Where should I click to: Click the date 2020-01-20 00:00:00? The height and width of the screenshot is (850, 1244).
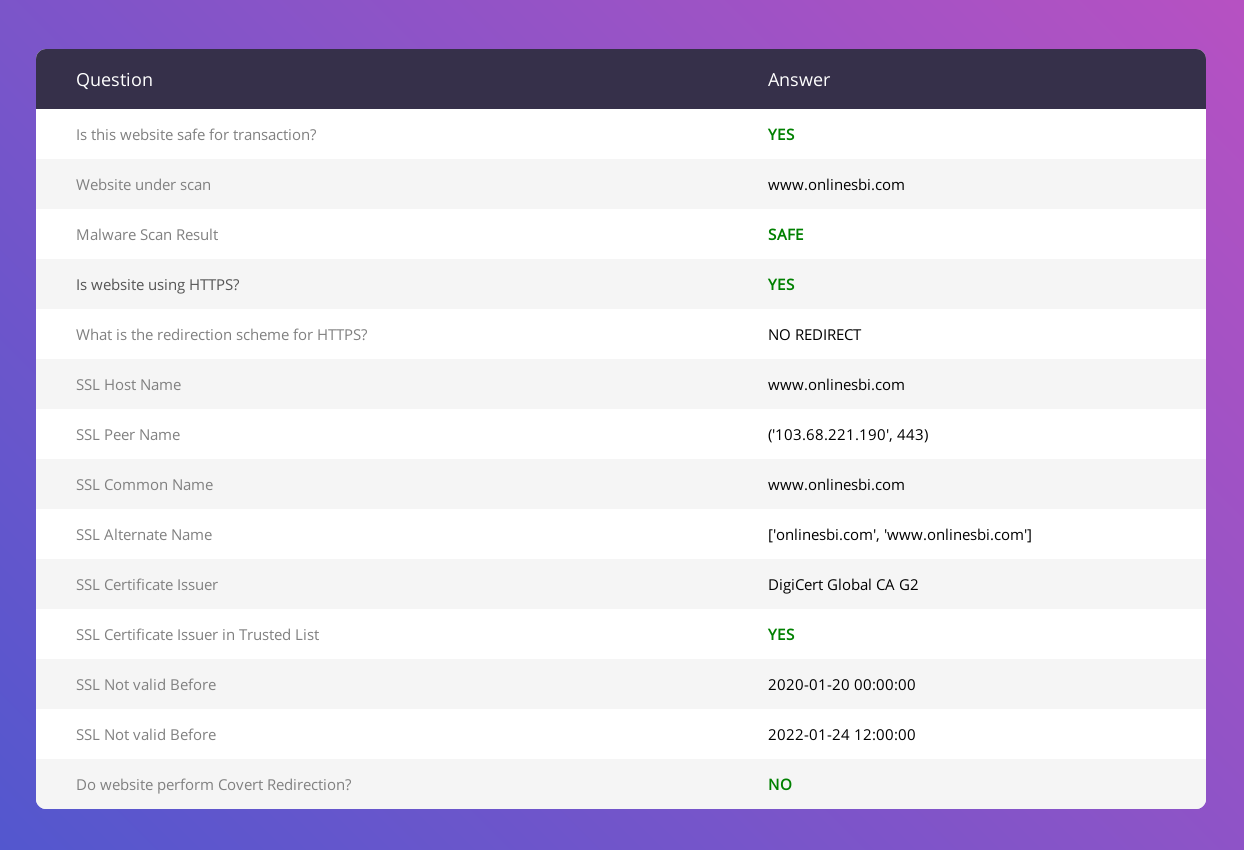pyautogui.click(x=842, y=684)
